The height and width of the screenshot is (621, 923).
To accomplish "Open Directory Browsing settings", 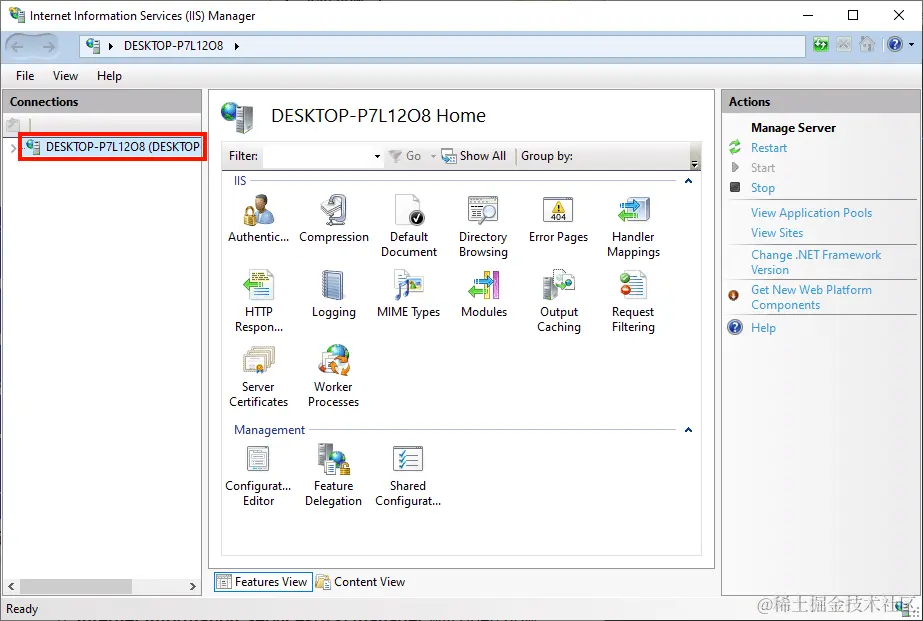I will [483, 226].
